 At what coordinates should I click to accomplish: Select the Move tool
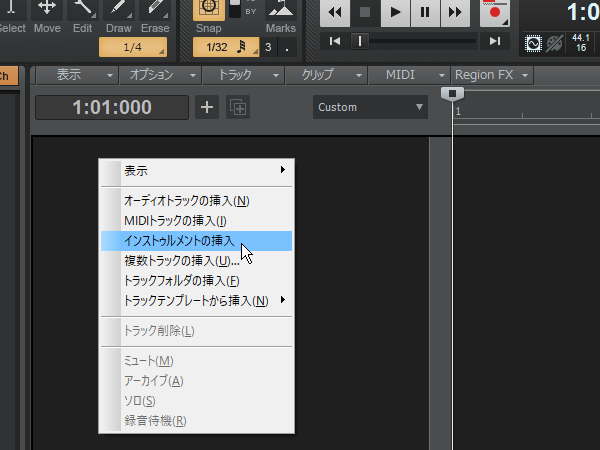(x=47, y=17)
